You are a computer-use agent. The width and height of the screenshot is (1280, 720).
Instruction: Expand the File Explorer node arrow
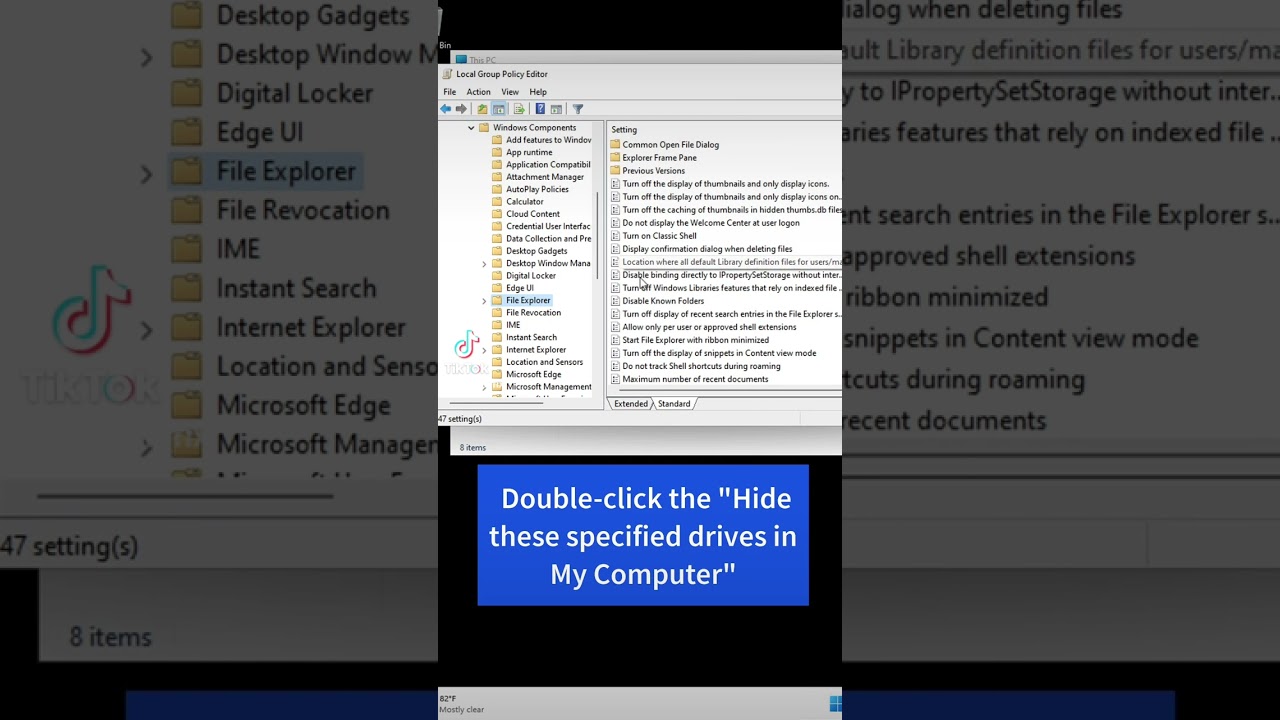pos(484,301)
